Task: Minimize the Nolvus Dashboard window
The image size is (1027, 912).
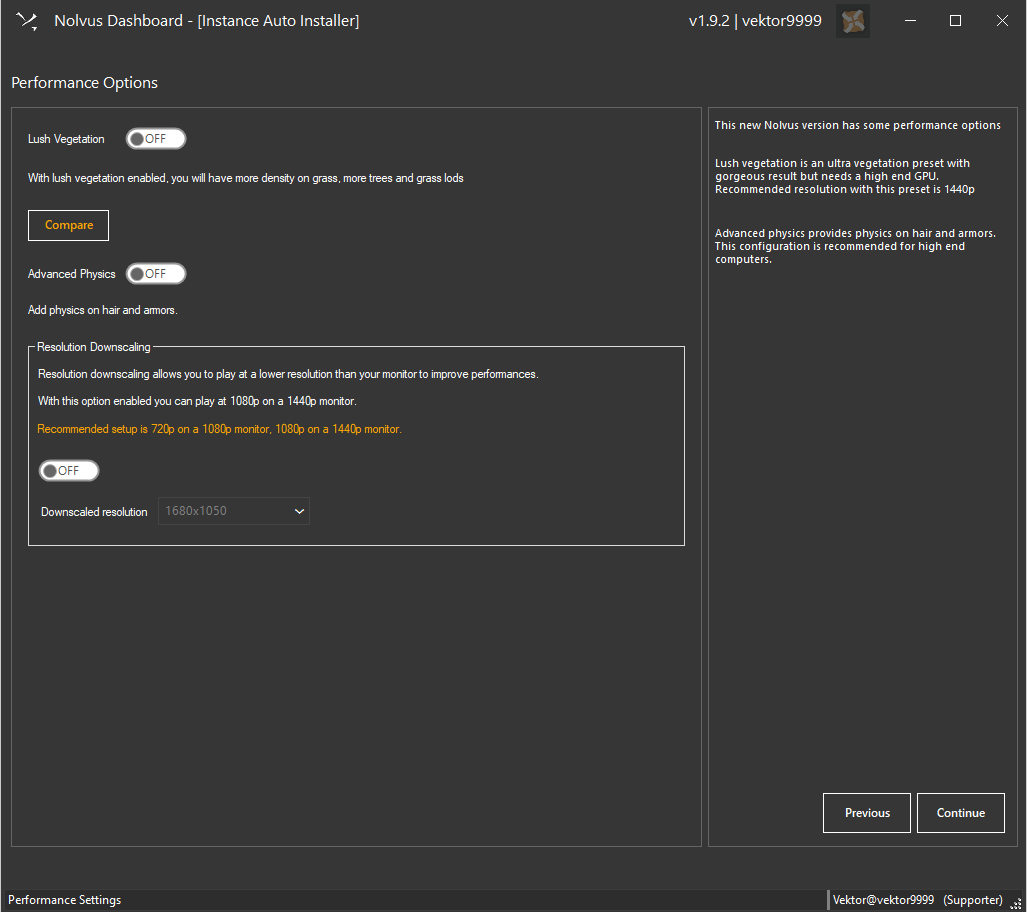Action: (910, 21)
